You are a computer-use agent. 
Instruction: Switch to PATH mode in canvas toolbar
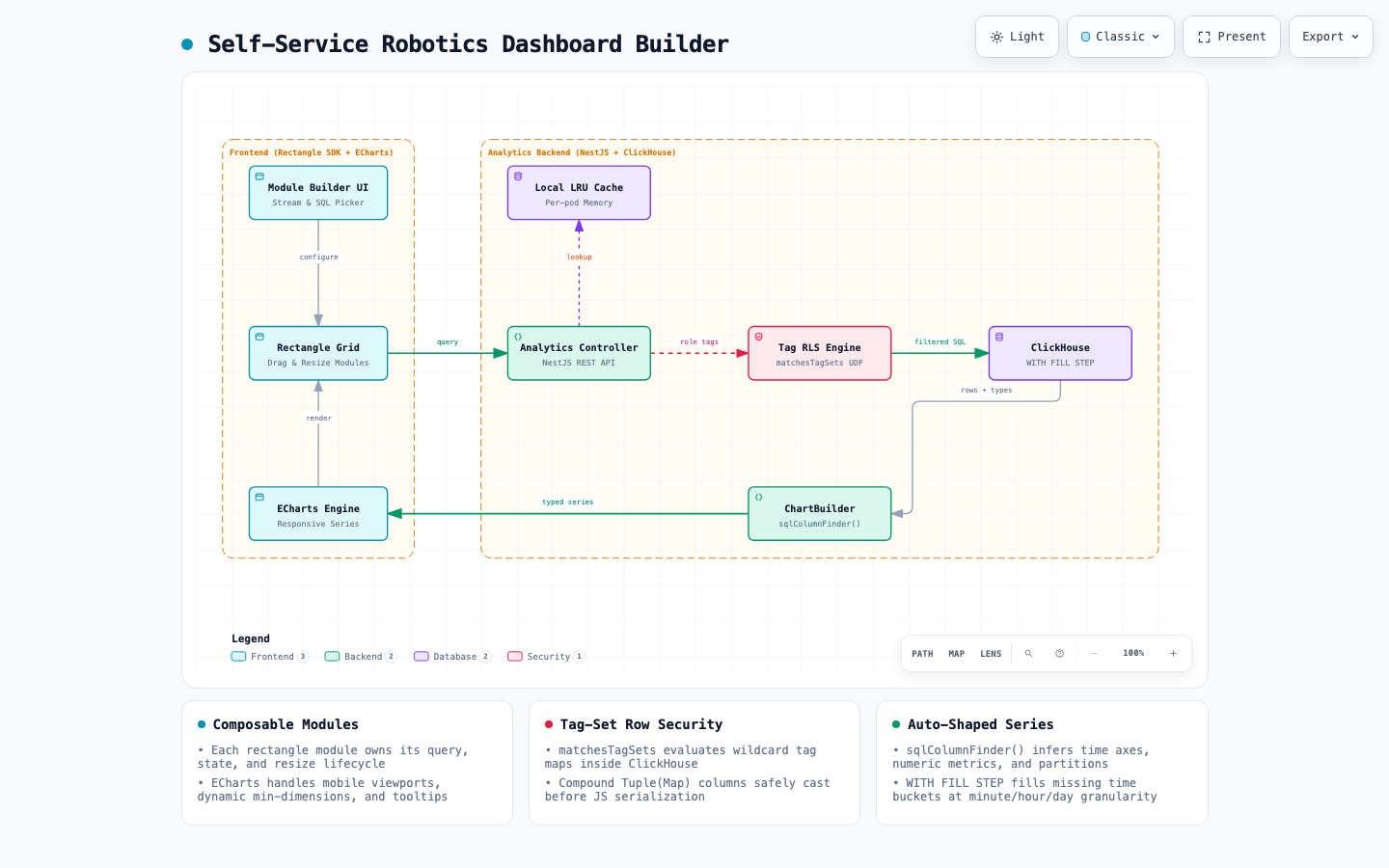click(x=922, y=654)
